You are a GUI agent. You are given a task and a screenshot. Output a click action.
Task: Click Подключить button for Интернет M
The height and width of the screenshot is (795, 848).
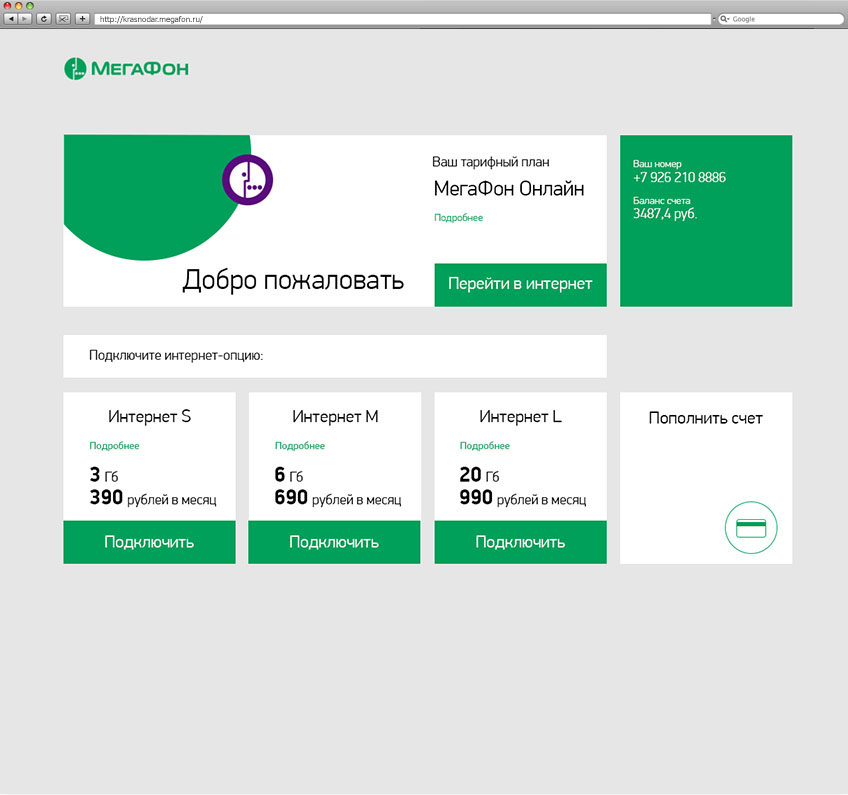coord(334,542)
